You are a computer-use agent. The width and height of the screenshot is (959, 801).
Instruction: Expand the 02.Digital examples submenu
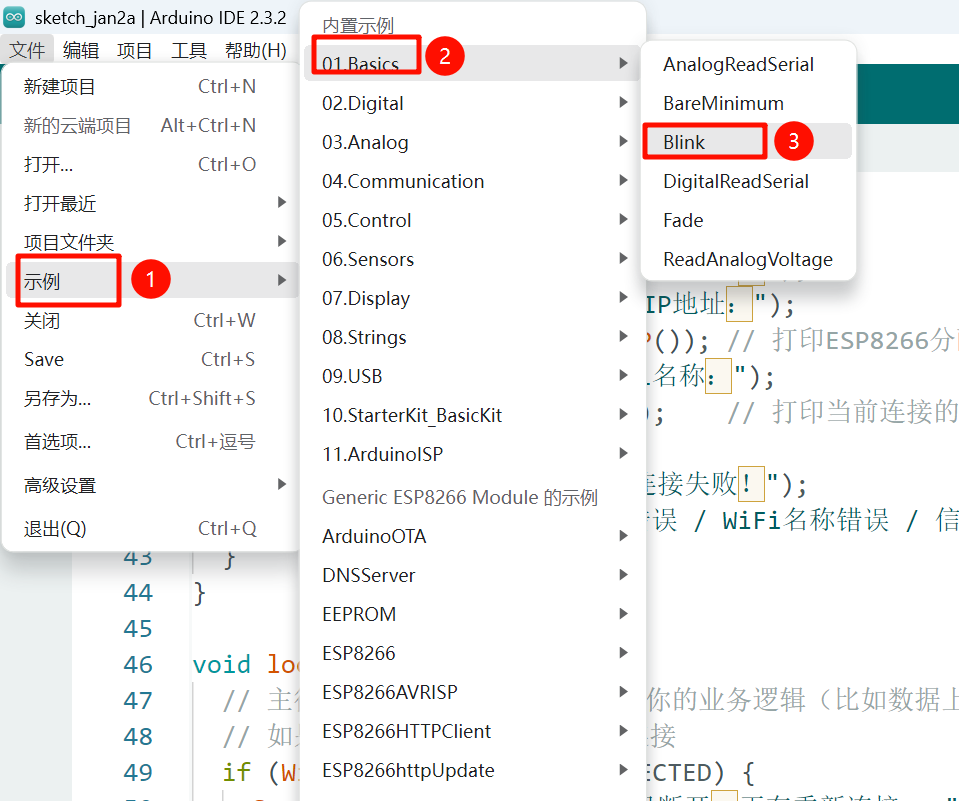pos(472,103)
